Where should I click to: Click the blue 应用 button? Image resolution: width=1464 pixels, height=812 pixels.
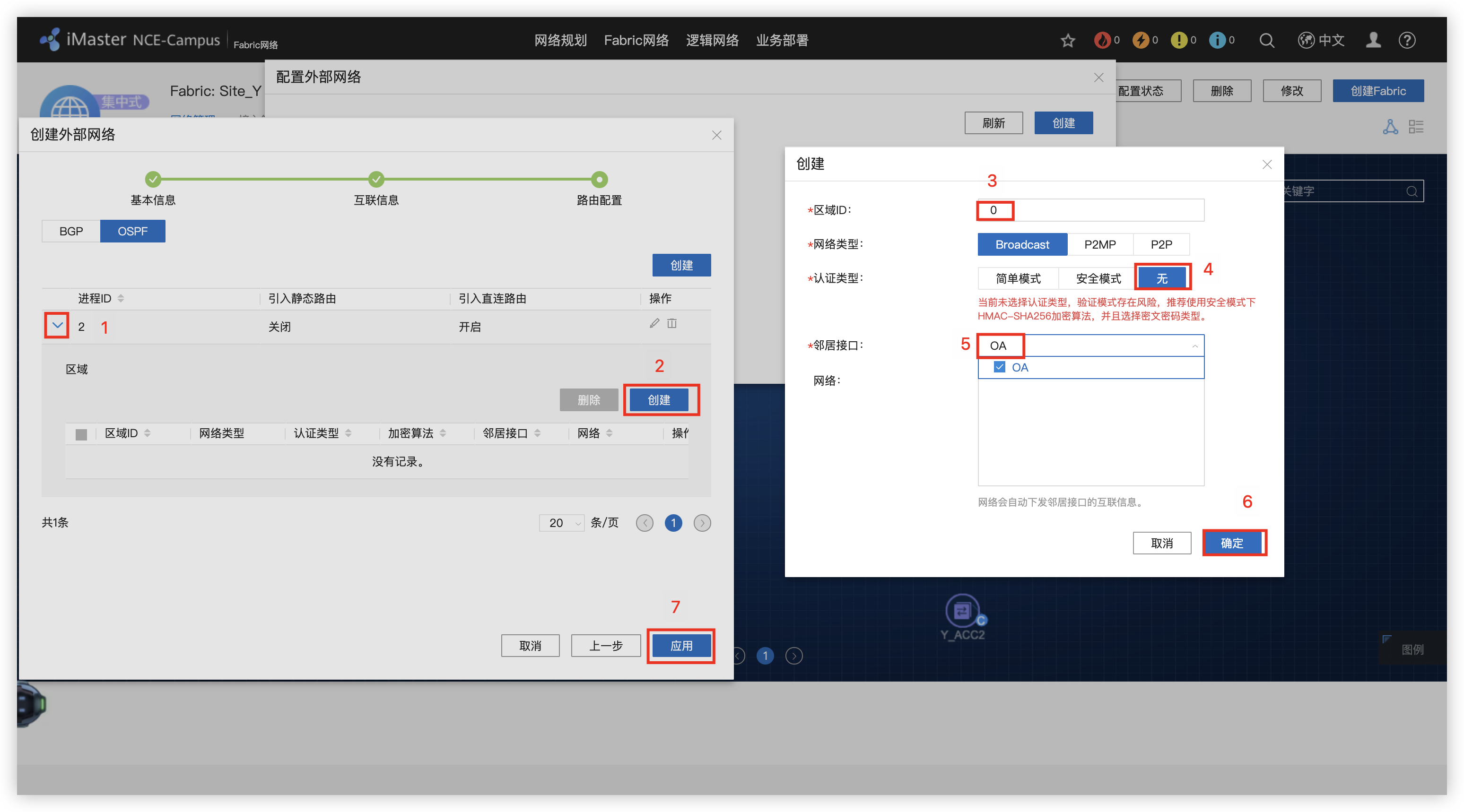pyautogui.click(x=681, y=646)
